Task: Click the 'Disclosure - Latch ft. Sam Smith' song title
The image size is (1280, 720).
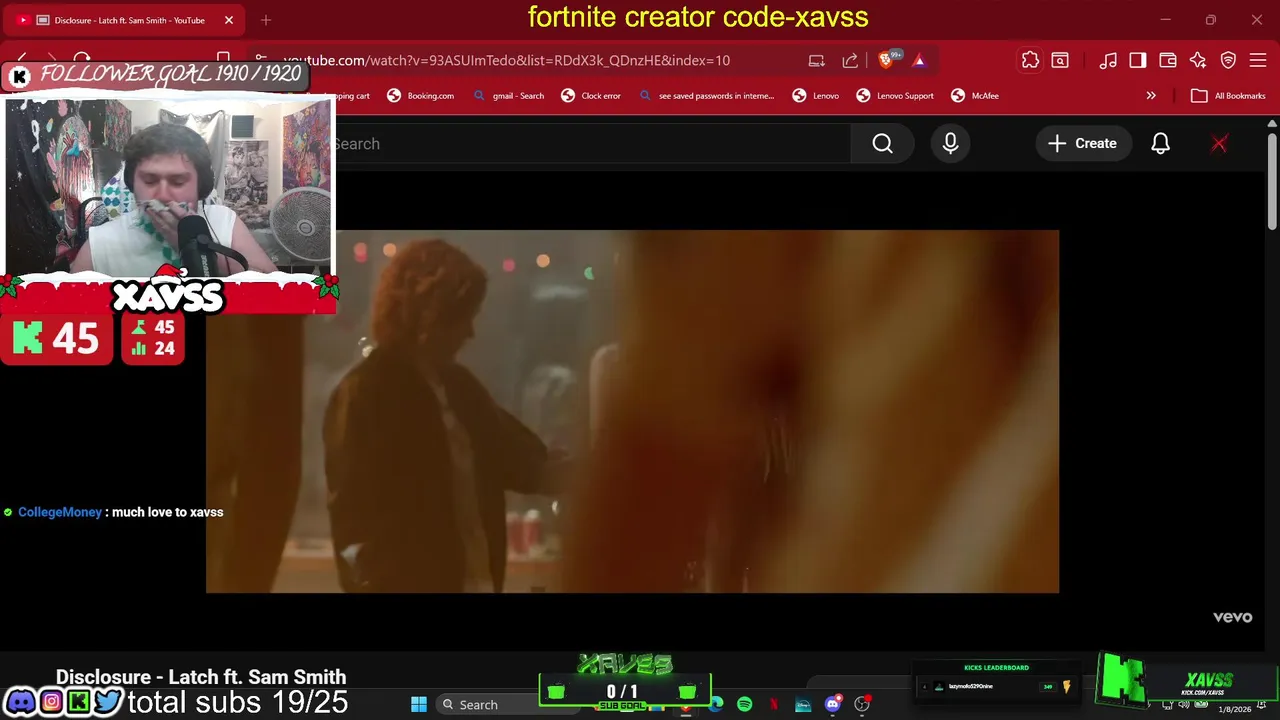Action: (201, 677)
